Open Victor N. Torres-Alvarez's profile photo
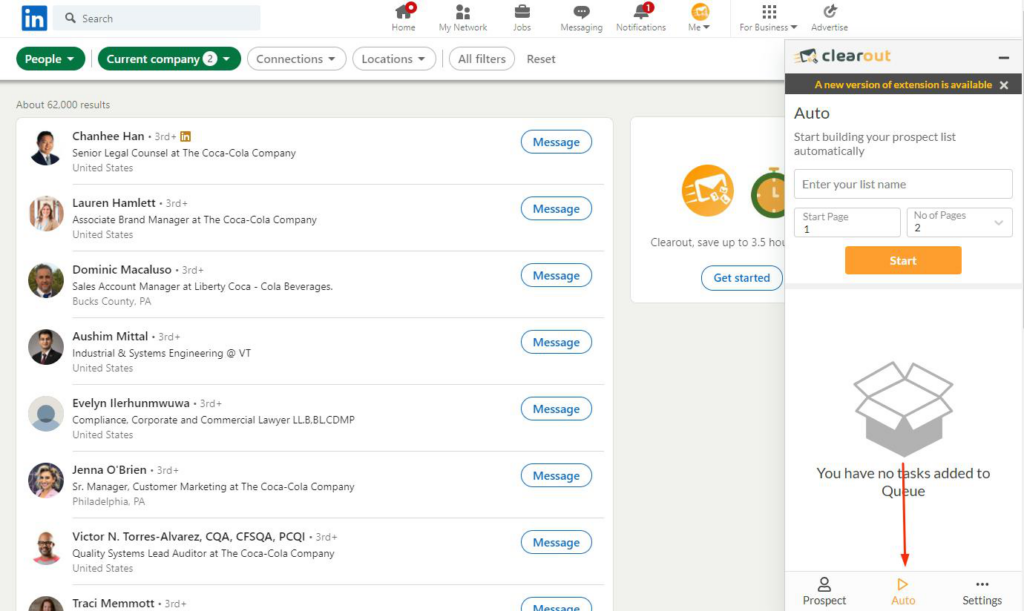 click(x=46, y=548)
